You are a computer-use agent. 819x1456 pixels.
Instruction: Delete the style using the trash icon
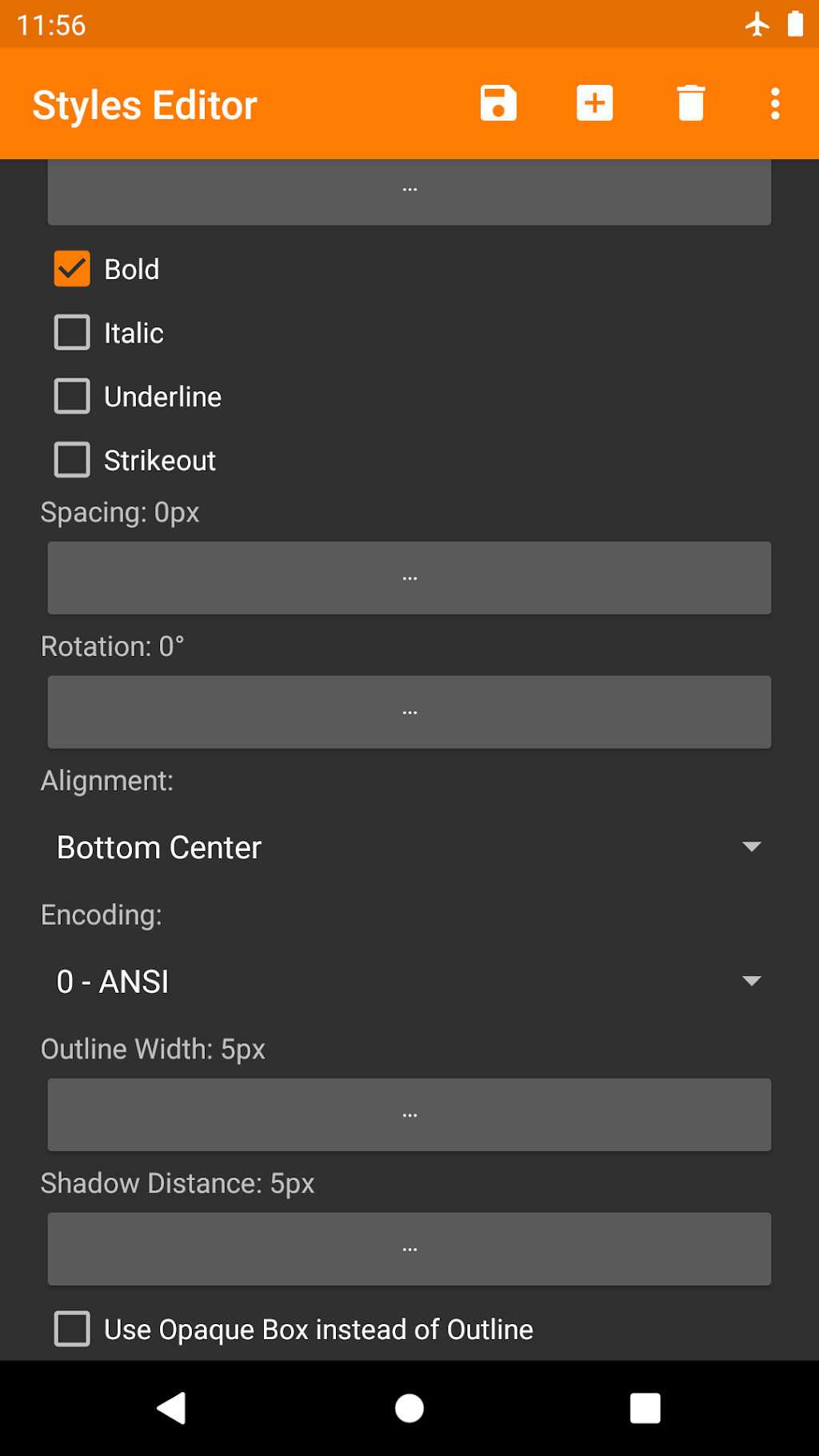click(x=691, y=104)
